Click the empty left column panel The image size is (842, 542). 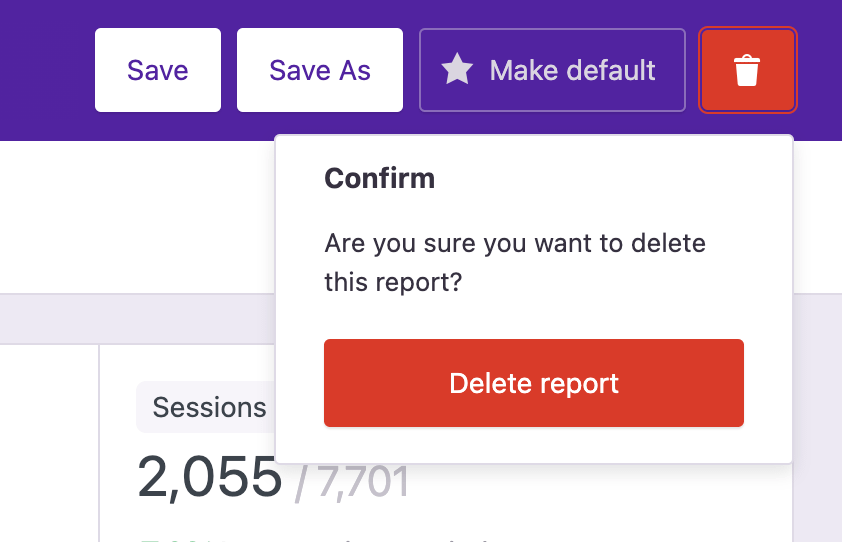pos(48,440)
